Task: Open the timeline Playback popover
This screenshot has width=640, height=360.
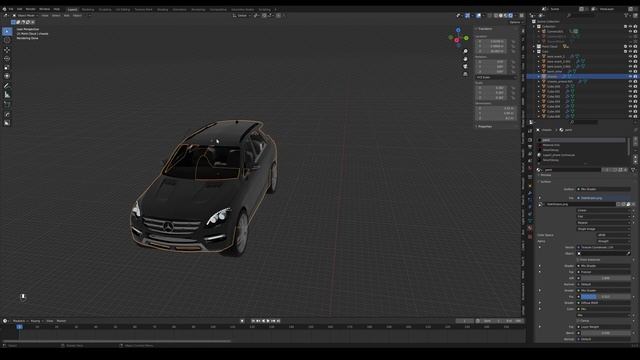Action: click(x=19, y=321)
